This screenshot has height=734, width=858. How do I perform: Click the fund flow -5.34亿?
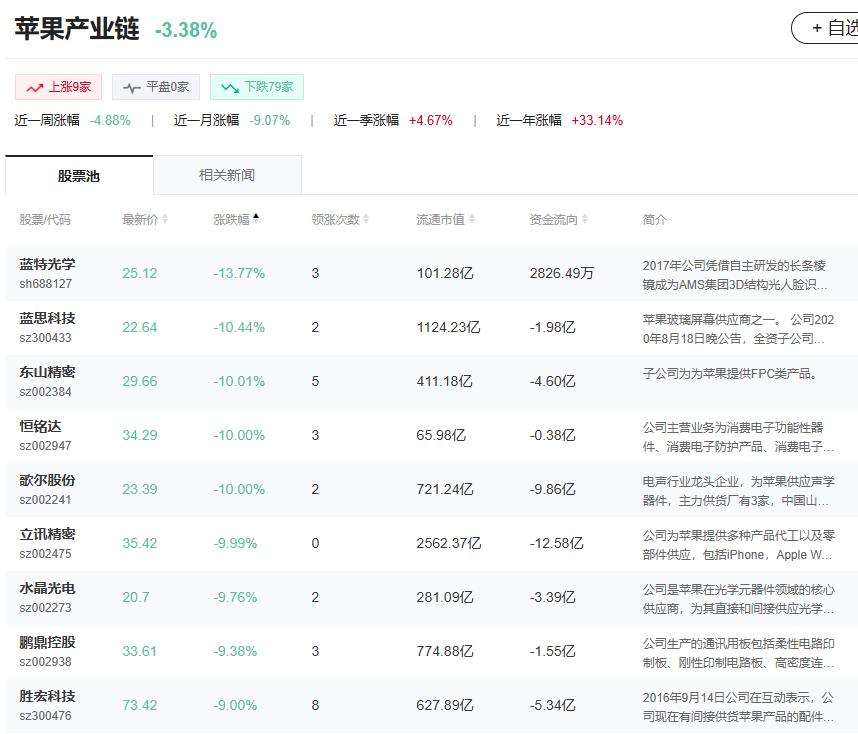pyautogui.click(x=553, y=705)
